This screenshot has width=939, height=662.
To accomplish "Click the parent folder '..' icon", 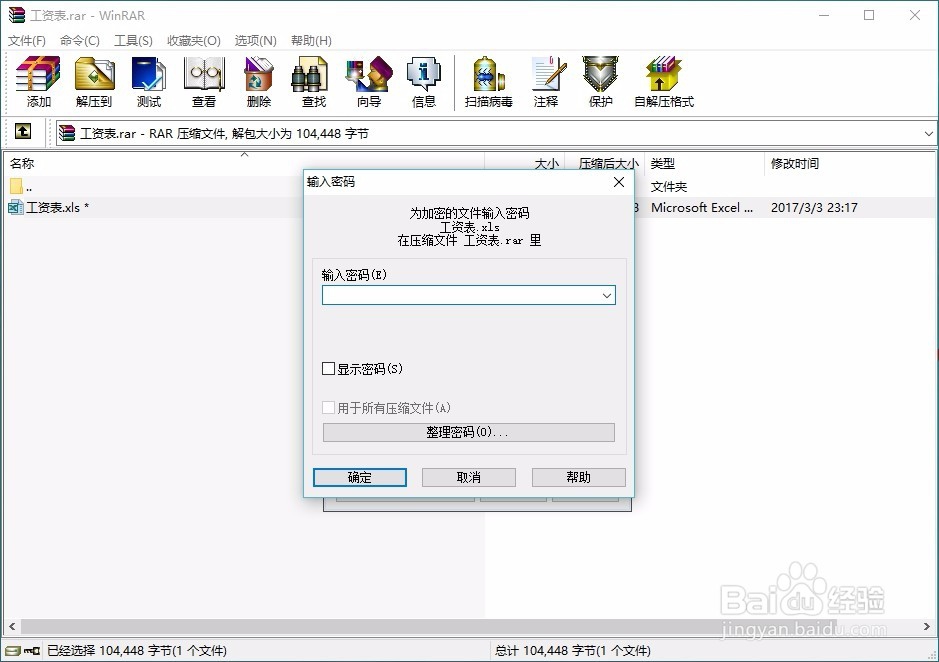I will [x=16, y=186].
